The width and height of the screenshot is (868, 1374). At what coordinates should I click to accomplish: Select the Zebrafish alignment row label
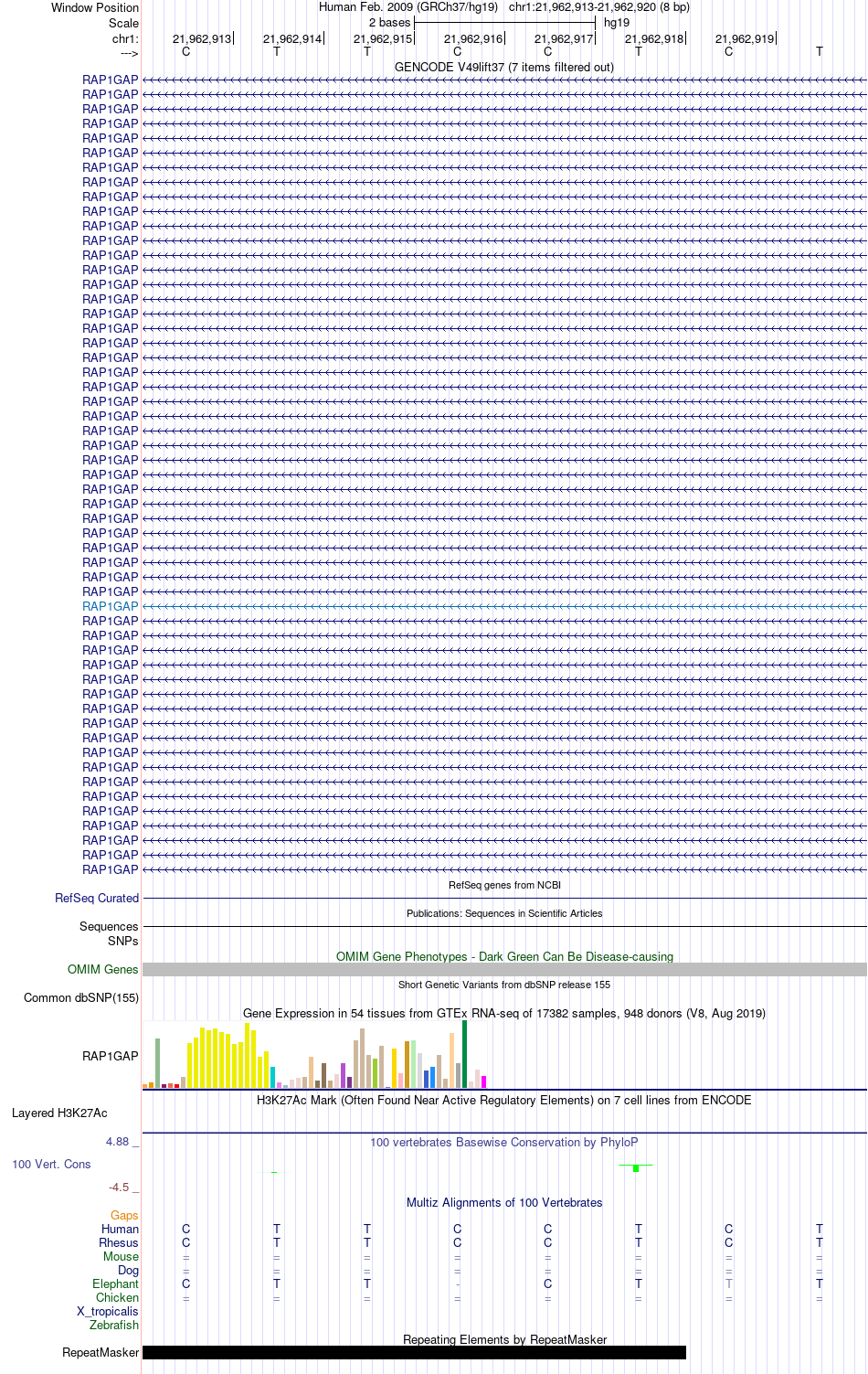(x=114, y=1326)
